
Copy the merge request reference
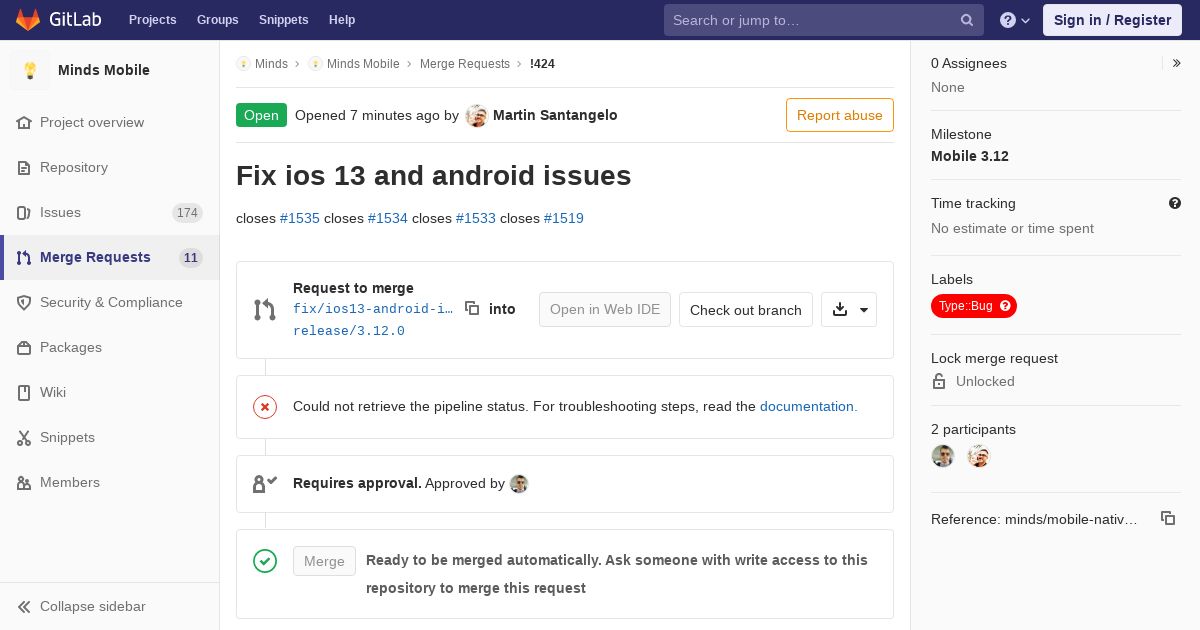pyautogui.click(x=1168, y=518)
